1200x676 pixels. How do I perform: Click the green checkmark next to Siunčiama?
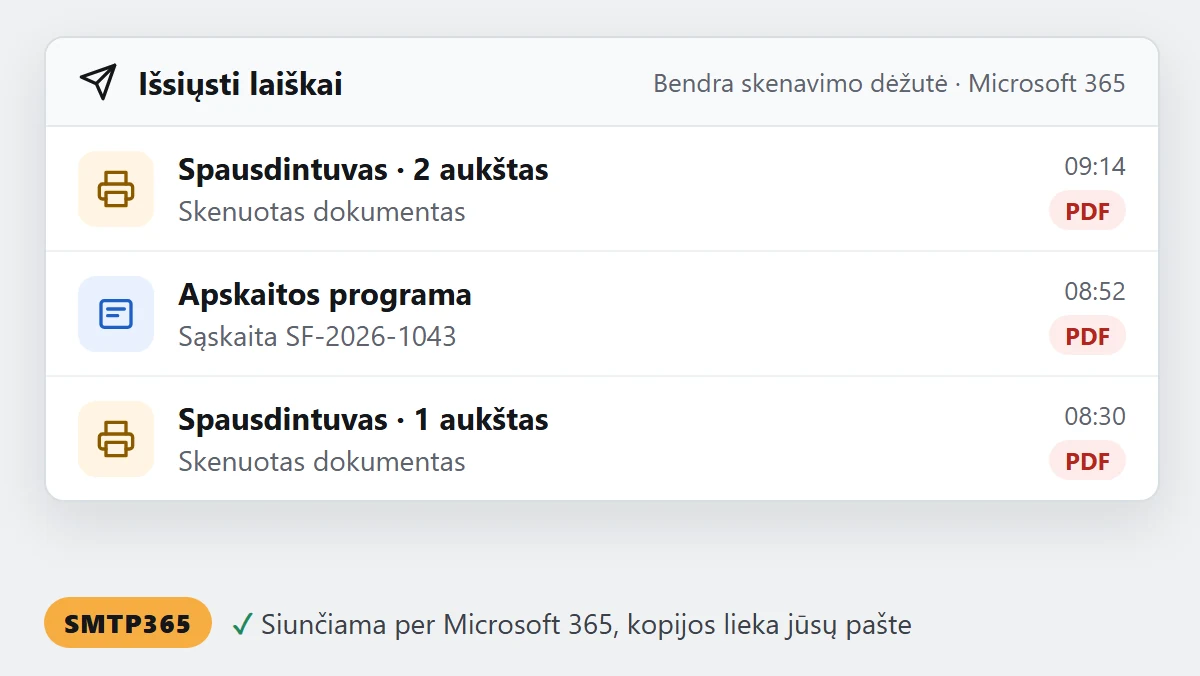coord(242,625)
